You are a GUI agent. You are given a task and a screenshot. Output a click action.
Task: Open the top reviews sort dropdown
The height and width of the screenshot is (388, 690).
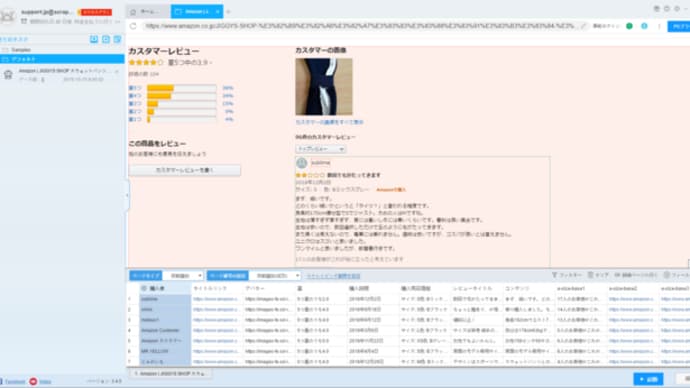click(320, 149)
